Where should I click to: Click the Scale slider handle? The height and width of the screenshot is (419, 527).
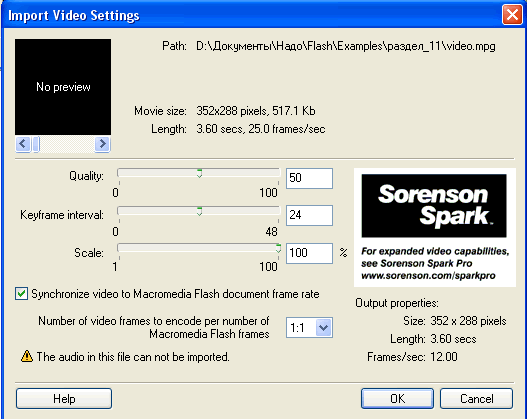point(278,249)
